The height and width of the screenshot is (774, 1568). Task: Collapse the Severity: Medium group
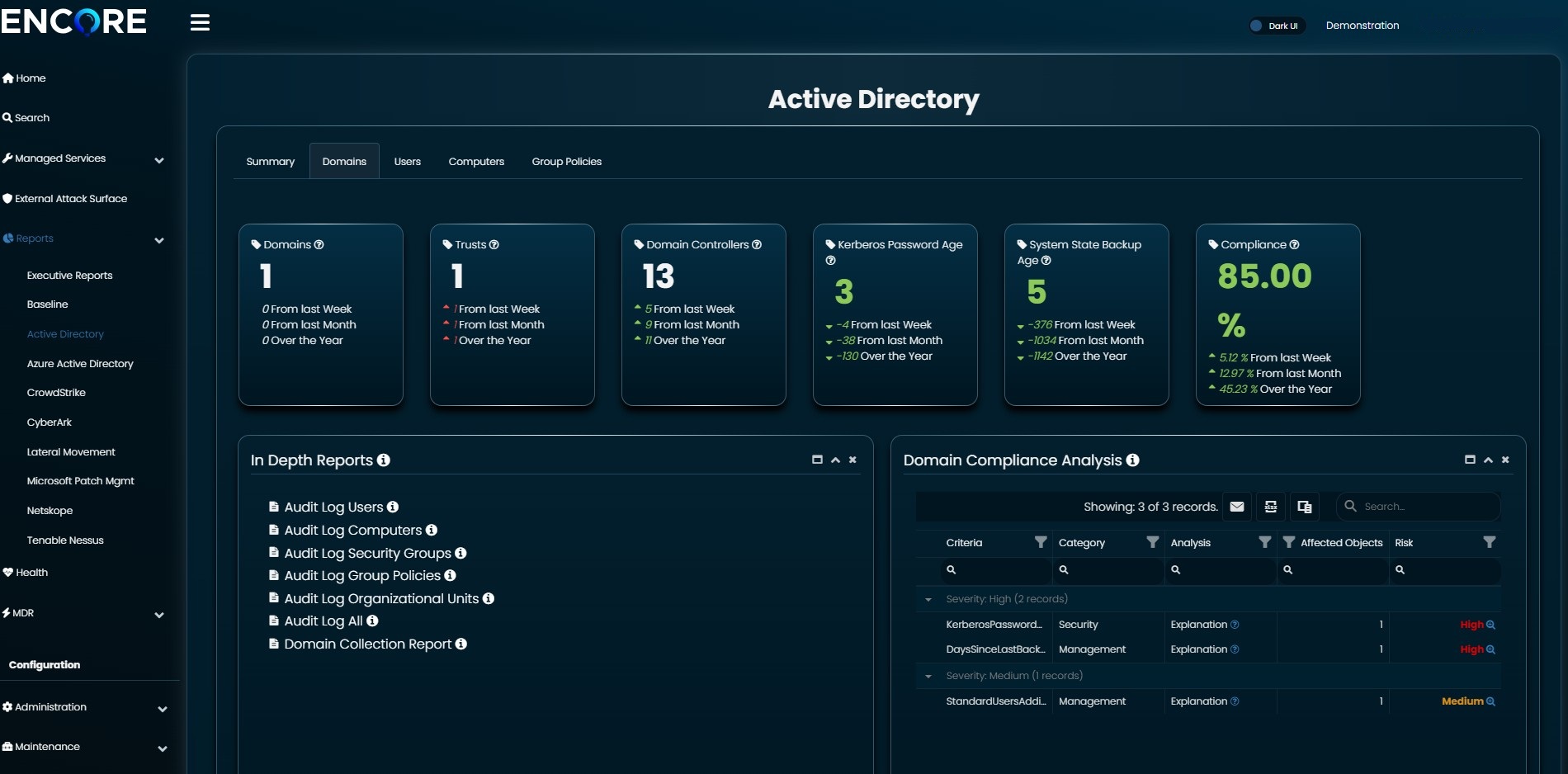[928, 677]
